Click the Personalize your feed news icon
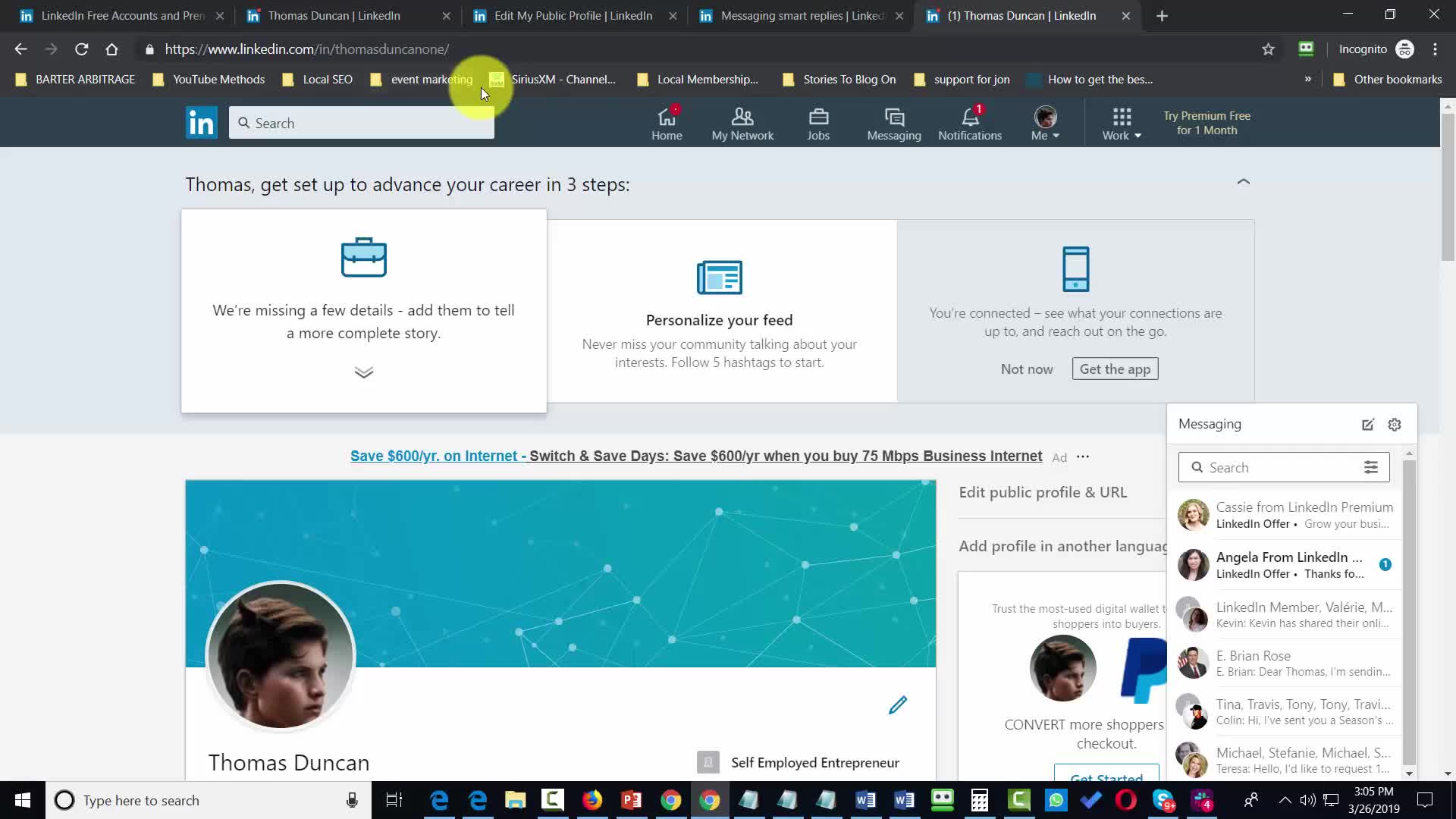 [720, 277]
